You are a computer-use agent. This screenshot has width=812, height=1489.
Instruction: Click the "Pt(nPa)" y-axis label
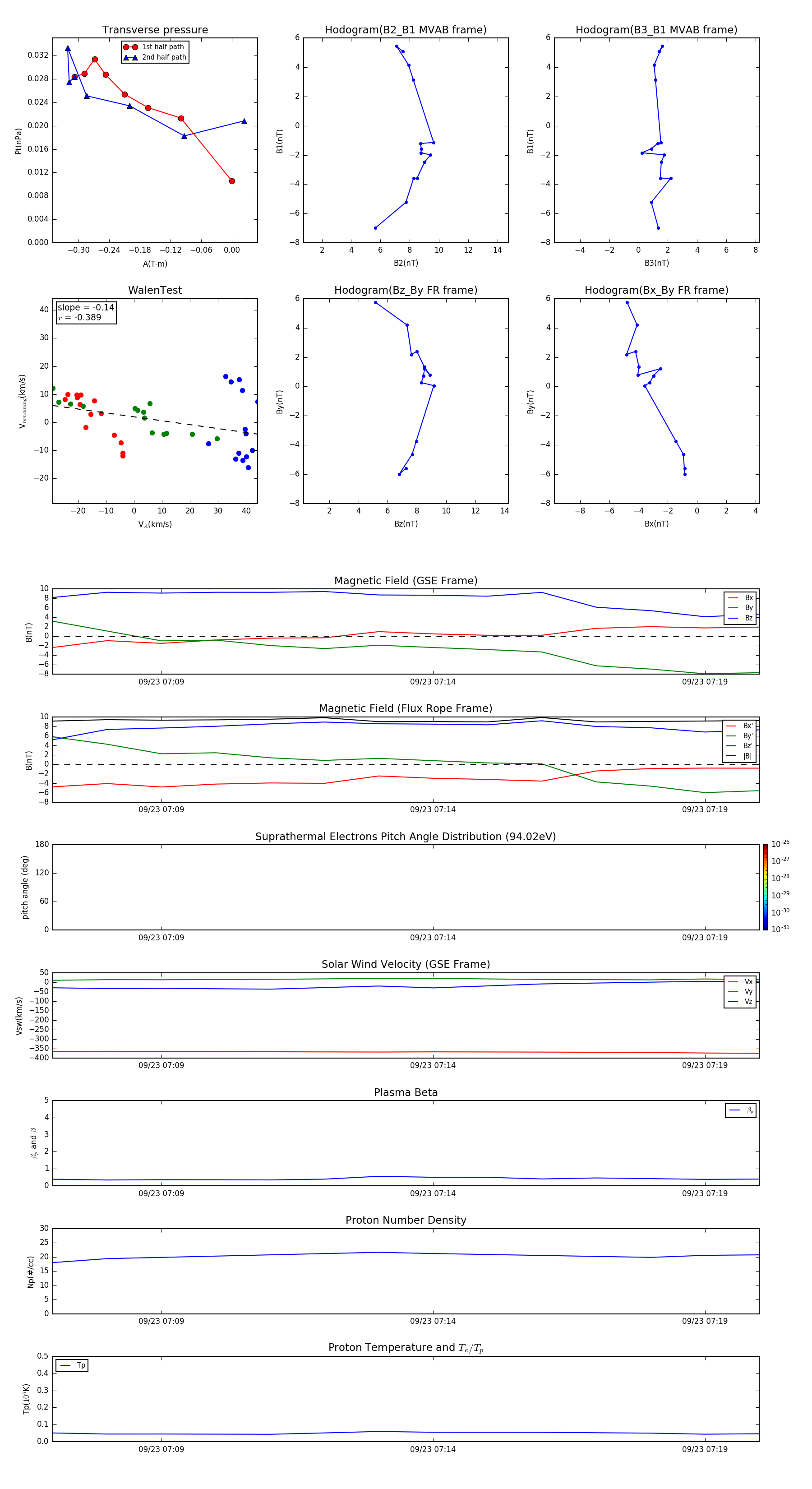(18, 141)
